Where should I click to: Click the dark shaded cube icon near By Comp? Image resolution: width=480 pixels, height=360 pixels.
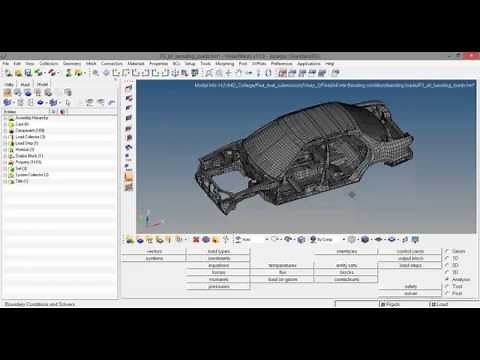[x=365, y=239]
